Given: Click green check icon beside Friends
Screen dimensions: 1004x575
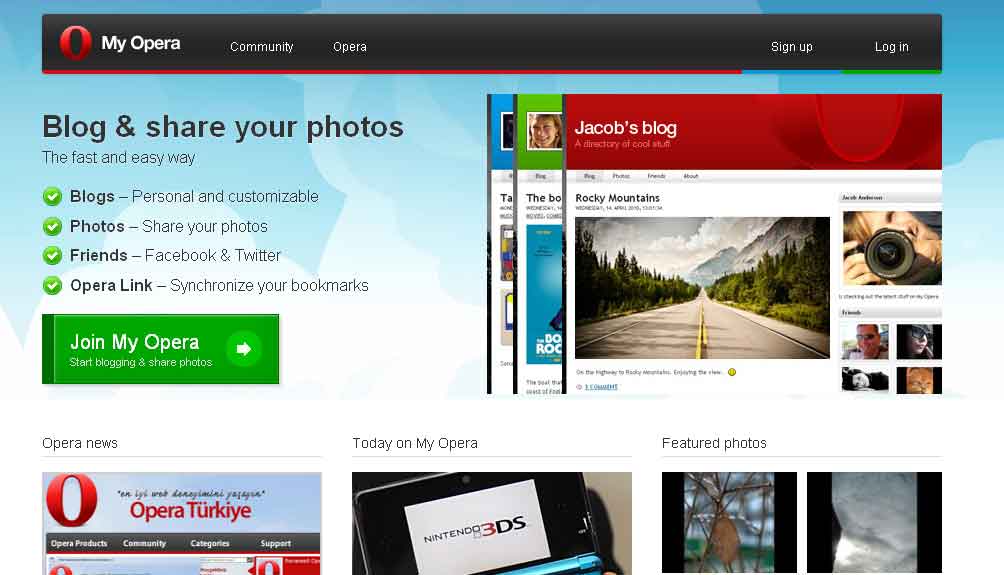Looking at the screenshot, I should (x=53, y=255).
